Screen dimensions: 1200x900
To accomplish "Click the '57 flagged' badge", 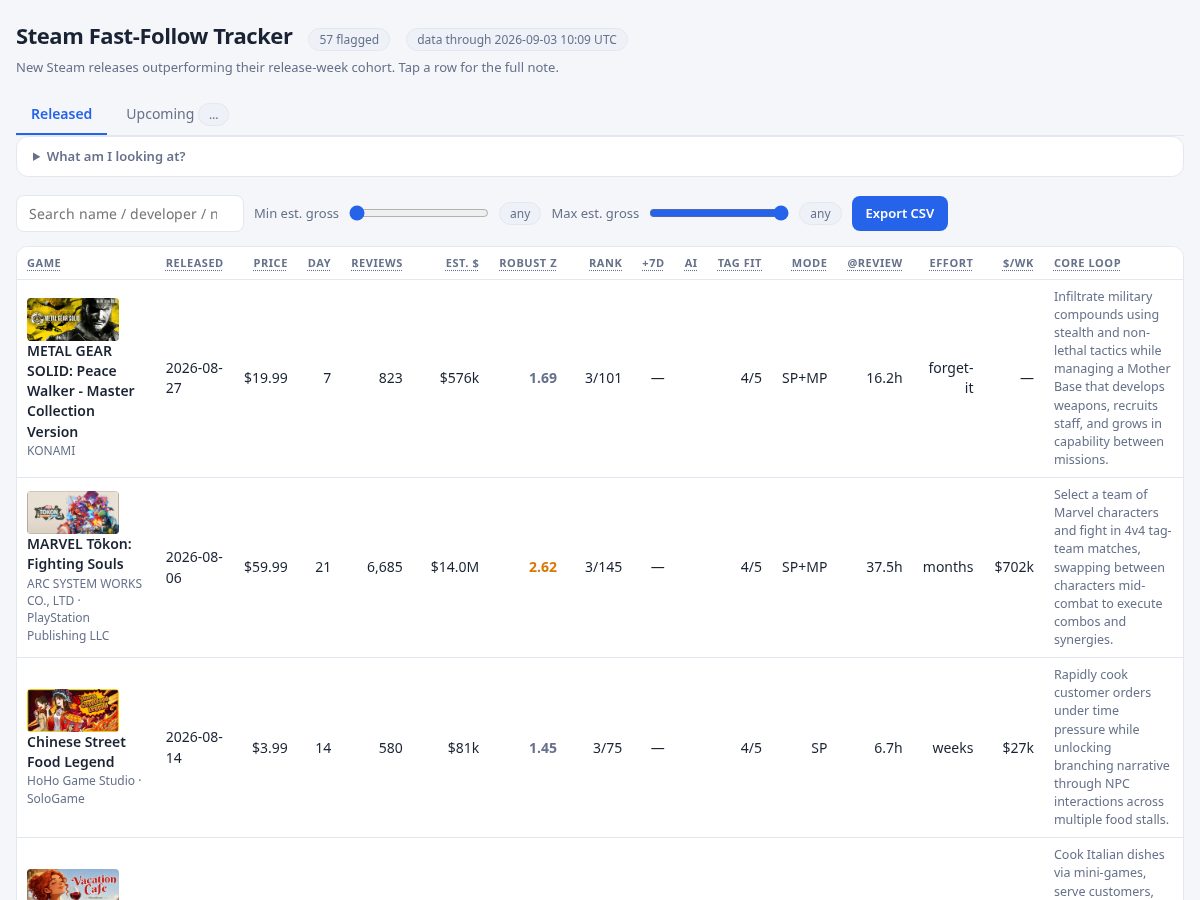I will click(349, 40).
